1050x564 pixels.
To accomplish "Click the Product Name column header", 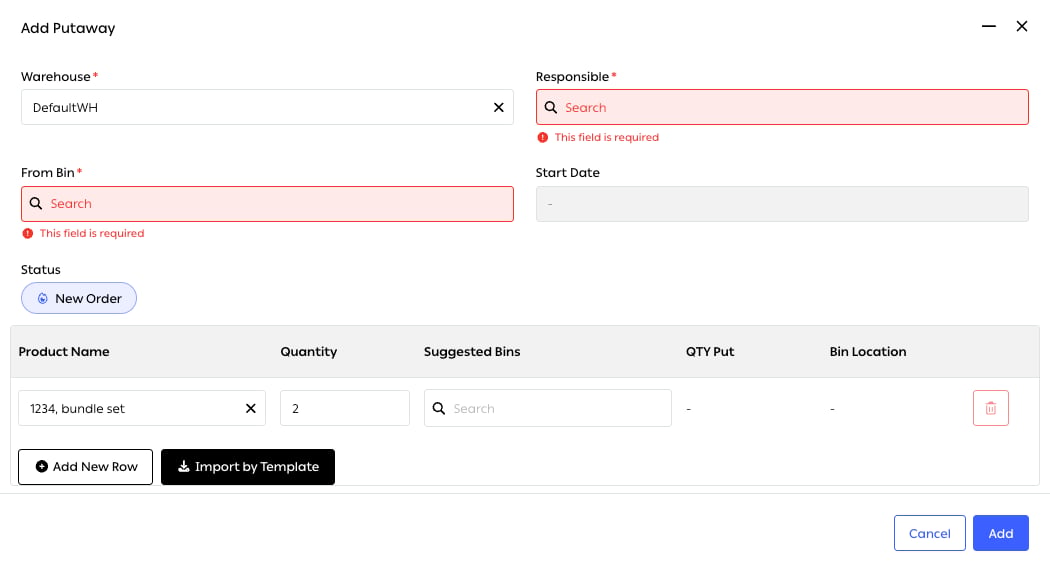I will click(x=64, y=352).
